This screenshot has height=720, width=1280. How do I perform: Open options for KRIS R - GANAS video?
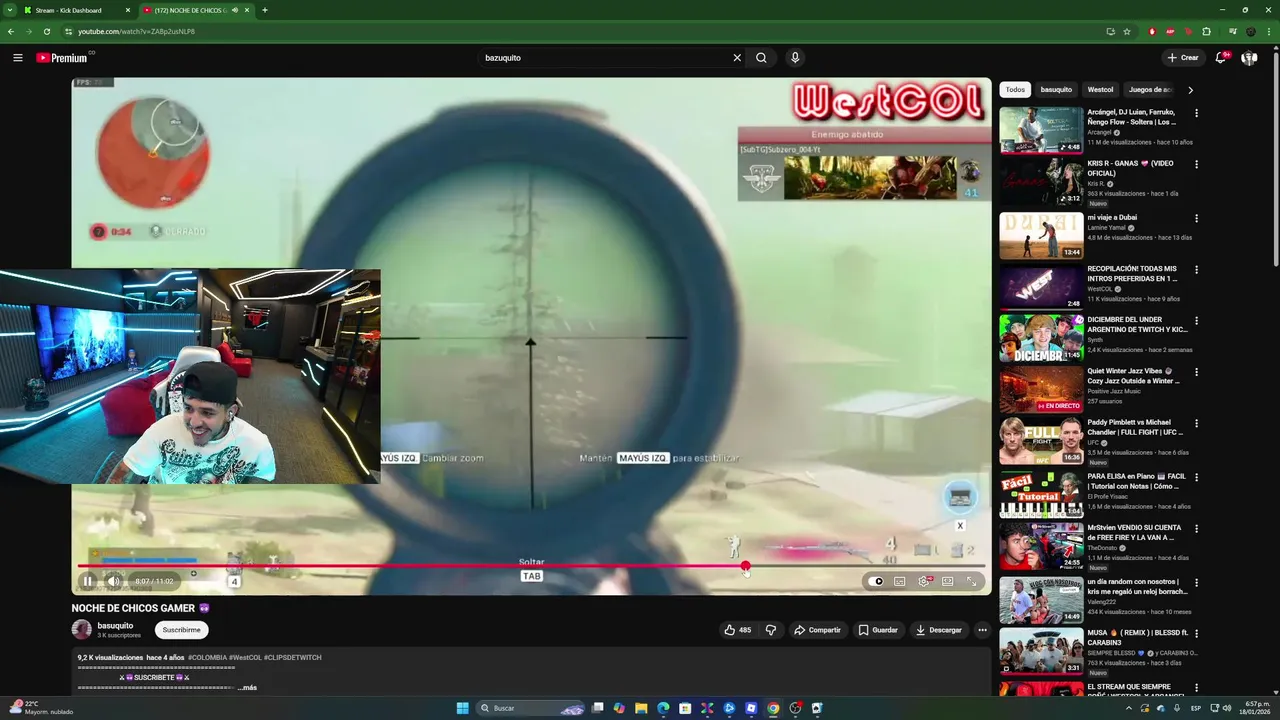(1196, 165)
